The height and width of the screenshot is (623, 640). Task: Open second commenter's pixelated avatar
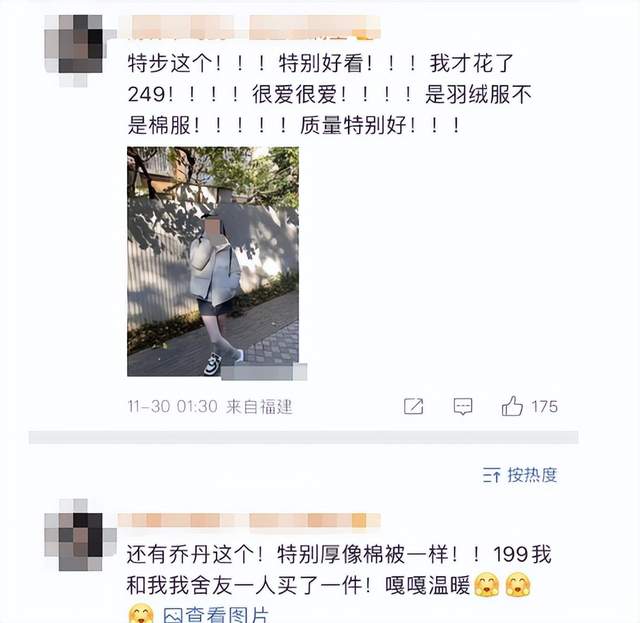tap(80, 535)
